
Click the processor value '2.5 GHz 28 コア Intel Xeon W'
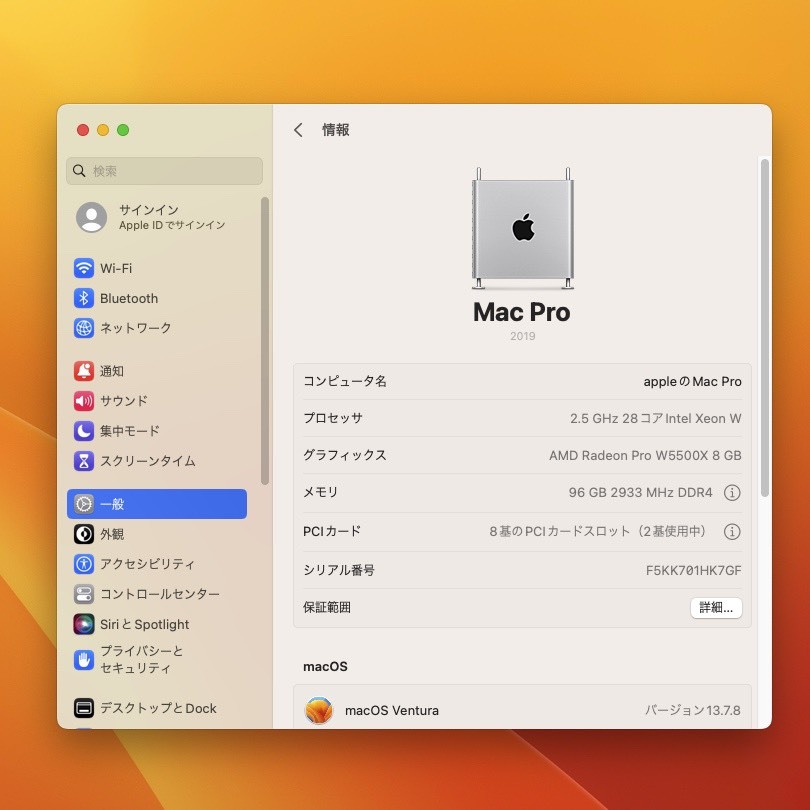point(656,418)
